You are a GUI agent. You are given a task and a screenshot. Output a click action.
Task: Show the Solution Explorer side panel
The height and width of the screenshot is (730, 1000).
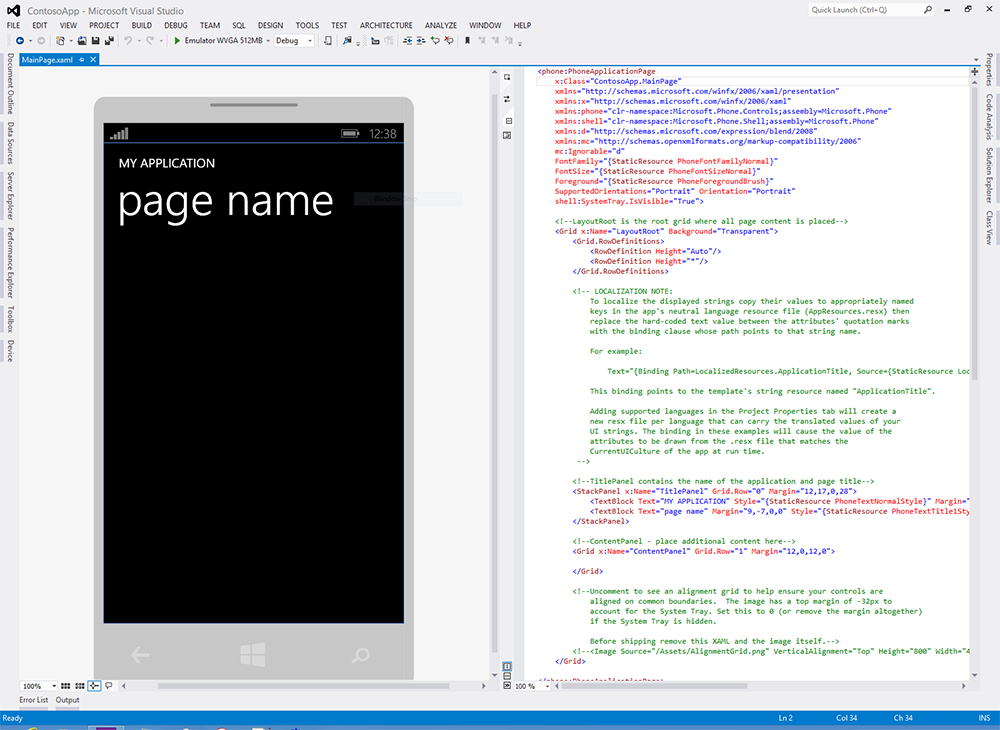[x=989, y=175]
